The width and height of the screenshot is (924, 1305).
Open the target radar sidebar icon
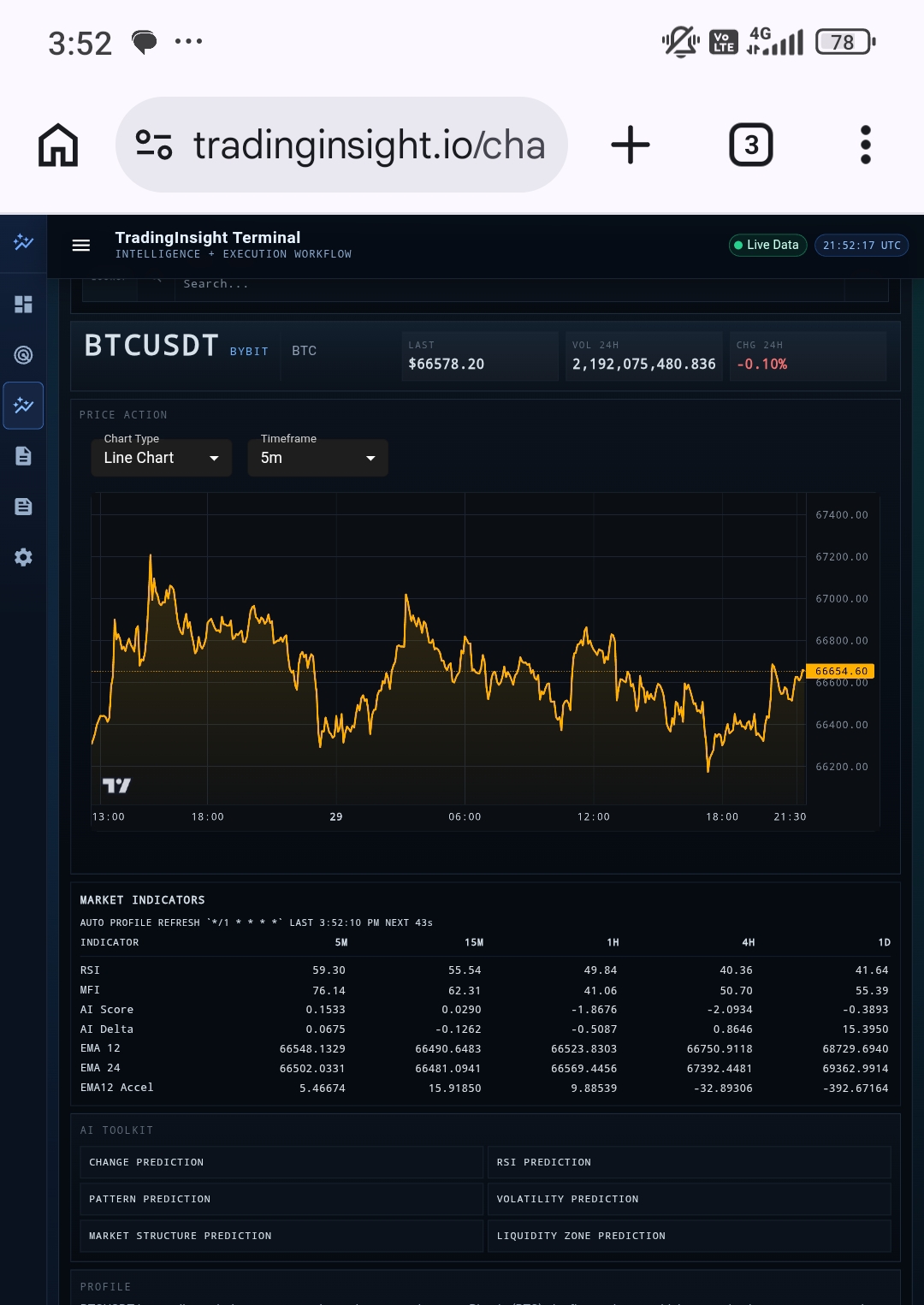23,355
